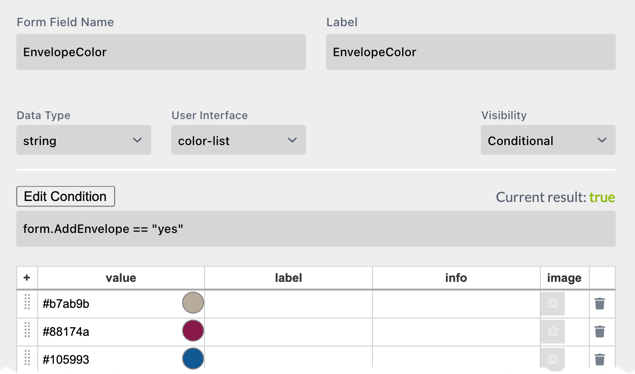Delete the #105993 row with trash icon
The image size is (635, 374).
tap(600, 359)
